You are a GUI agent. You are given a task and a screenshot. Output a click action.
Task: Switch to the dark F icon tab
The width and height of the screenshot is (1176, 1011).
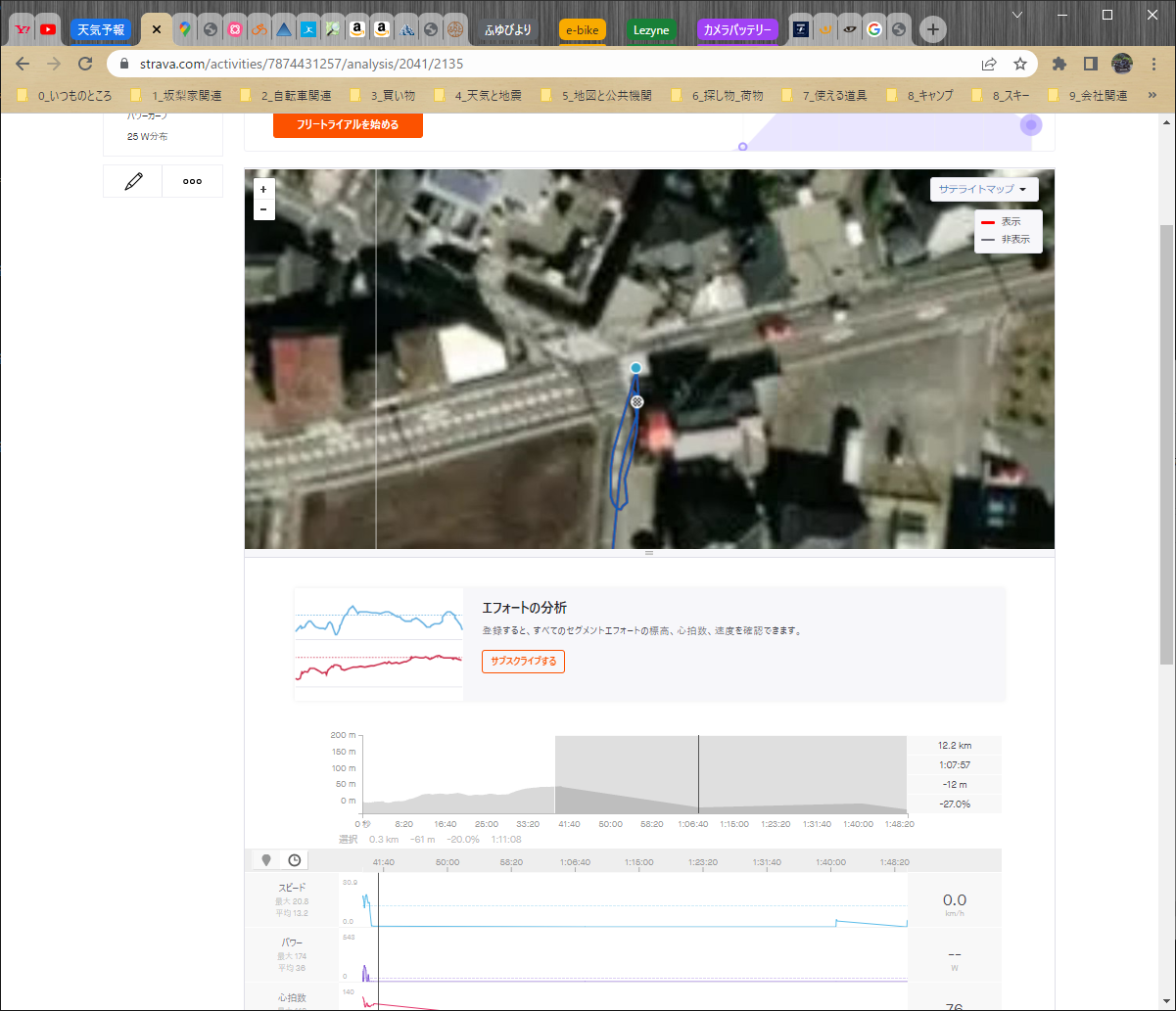[x=800, y=29]
